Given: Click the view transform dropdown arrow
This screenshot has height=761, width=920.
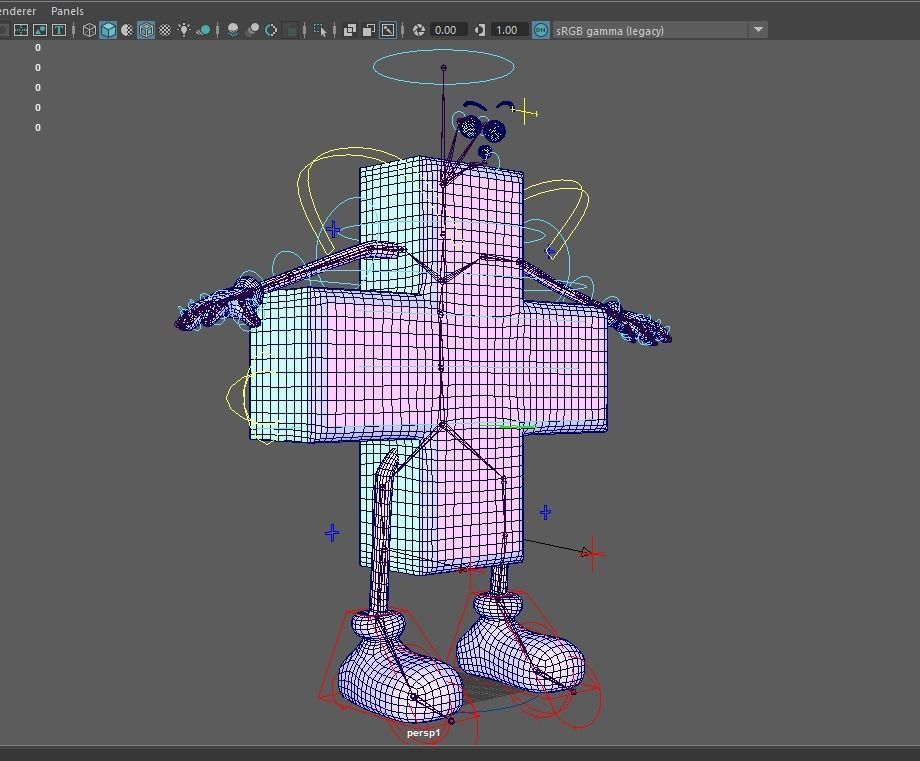Looking at the screenshot, I should [x=758, y=30].
